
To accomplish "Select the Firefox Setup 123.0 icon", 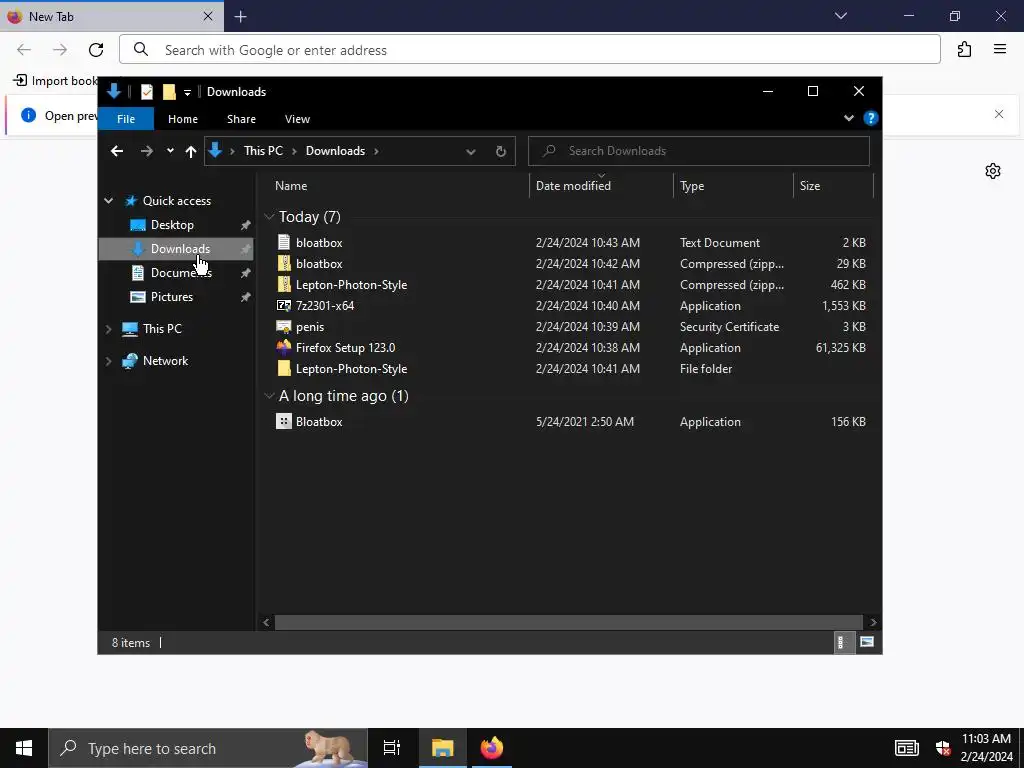I will click(283, 347).
